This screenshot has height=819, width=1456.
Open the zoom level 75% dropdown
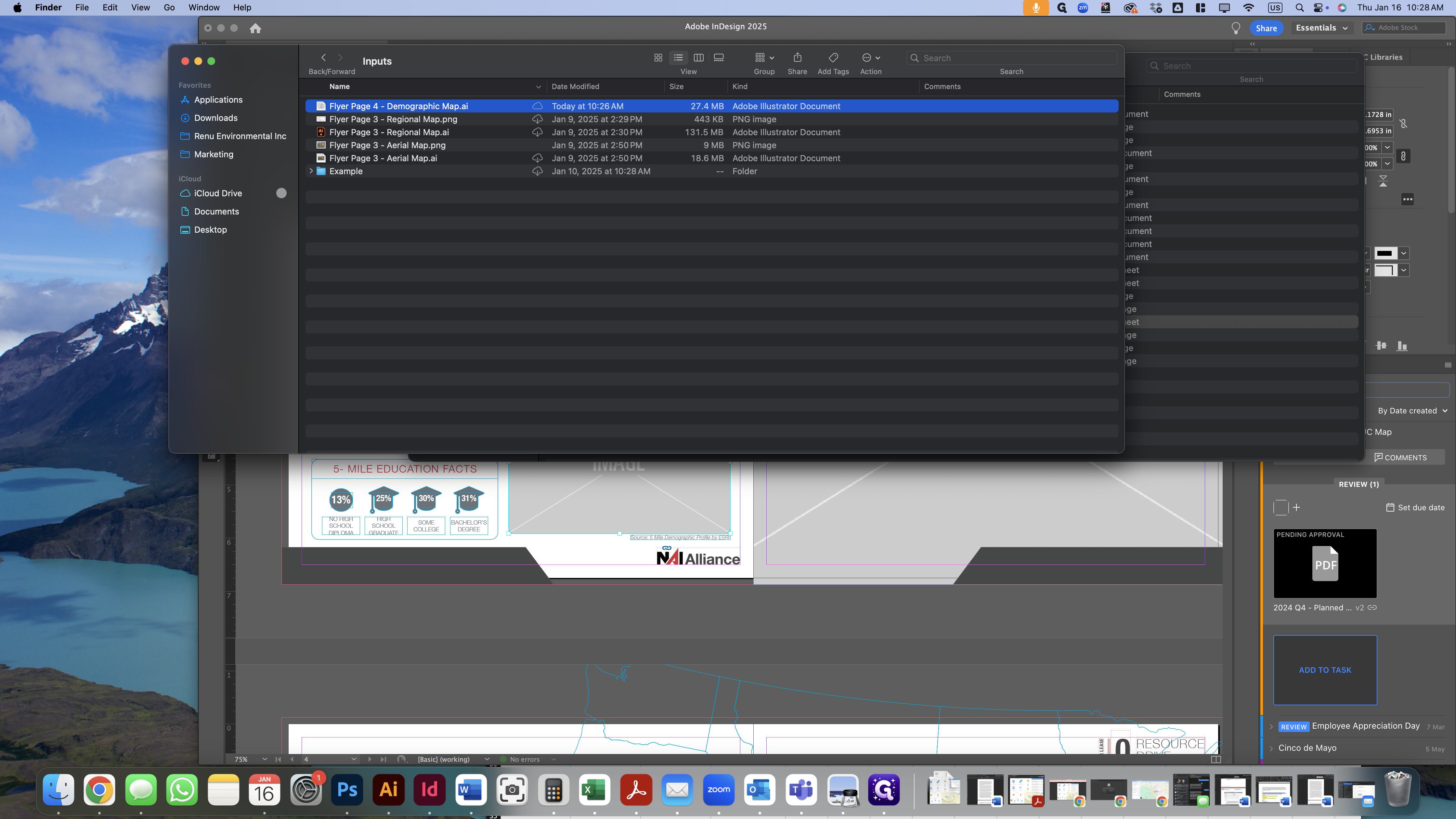coord(265,759)
